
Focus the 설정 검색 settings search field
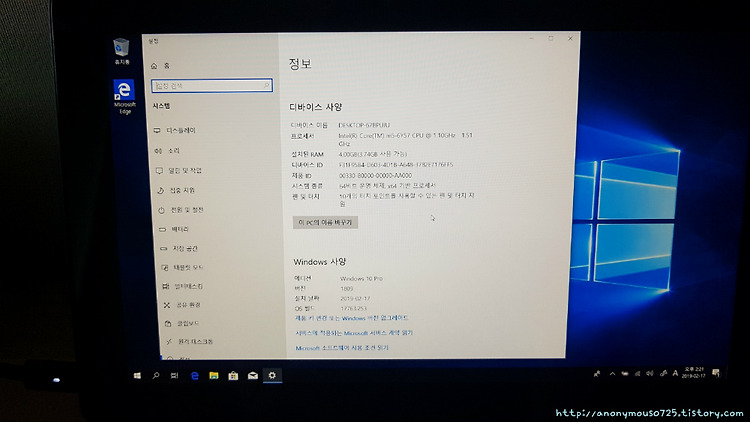click(x=212, y=86)
